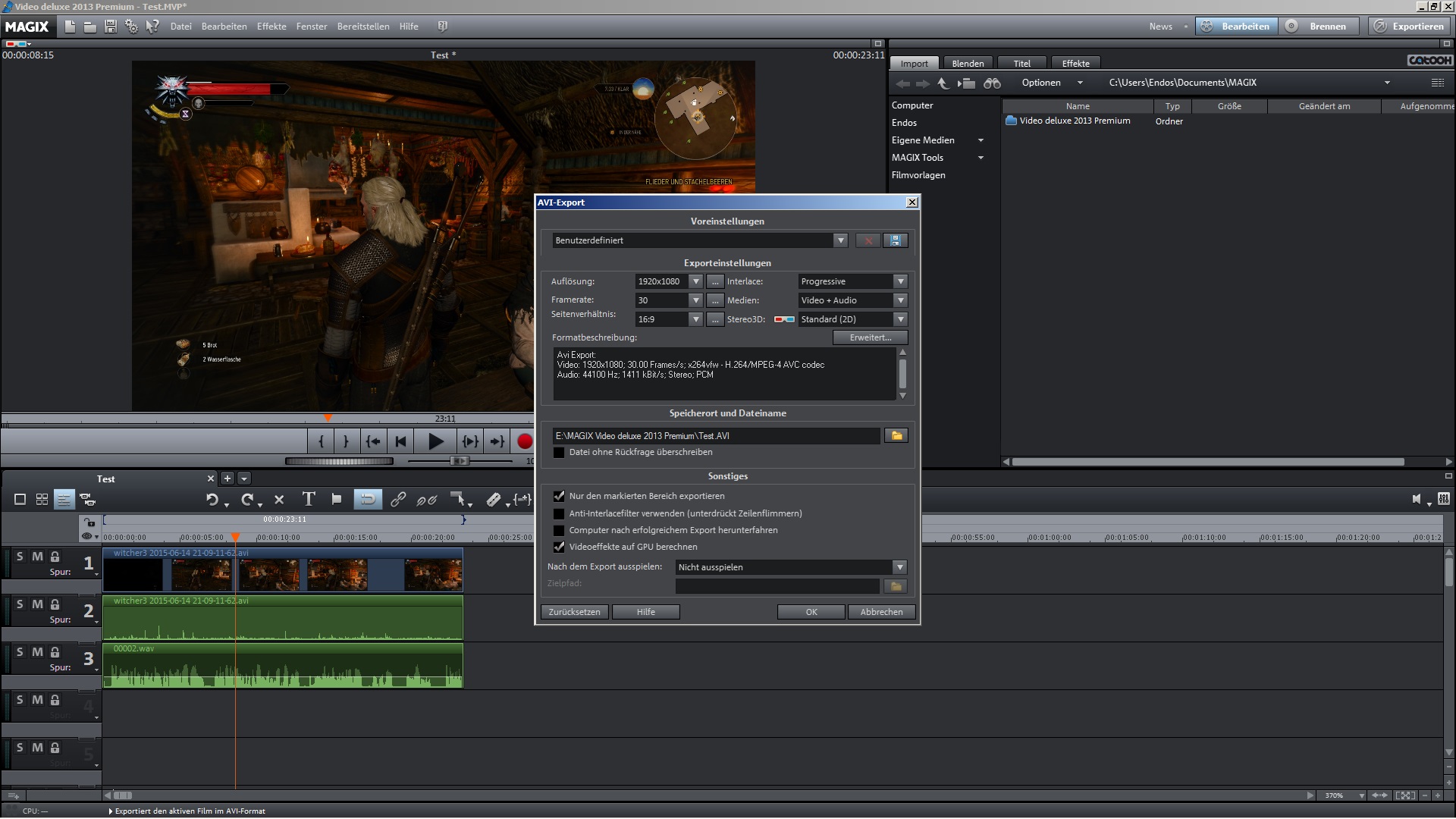Activate the context help cursor icon
Image resolution: width=1456 pixels, height=819 pixels.
point(152,27)
